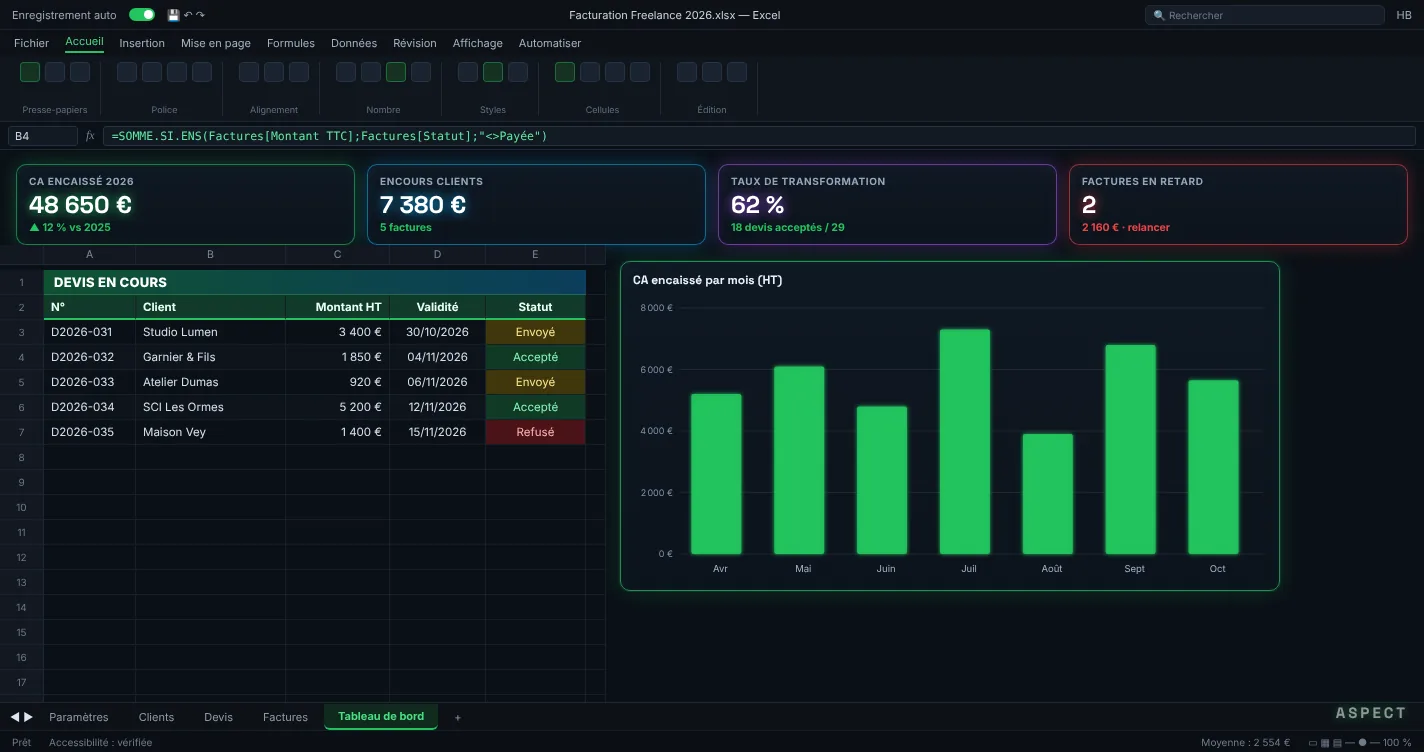The height and width of the screenshot is (752, 1424).
Task: Open the Clients sheet tab
Action: [x=156, y=717]
